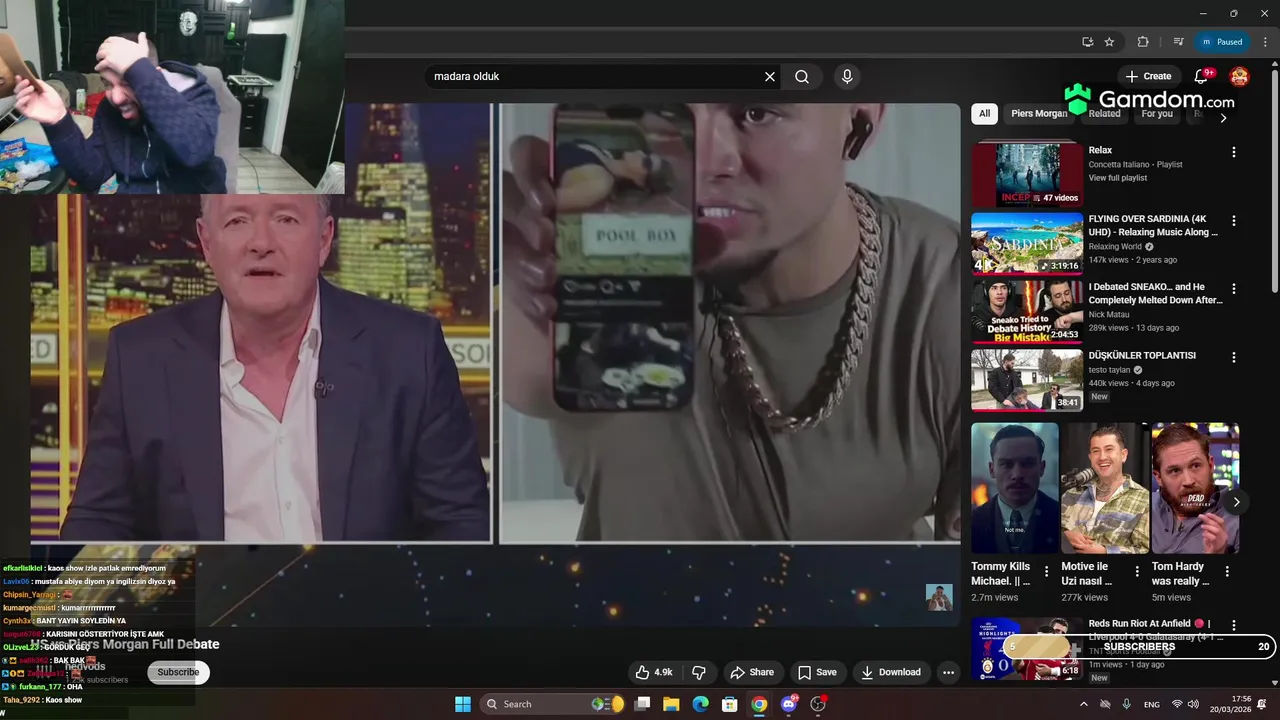Share the video
The width and height of the screenshot is (1280, 720).
752,672
